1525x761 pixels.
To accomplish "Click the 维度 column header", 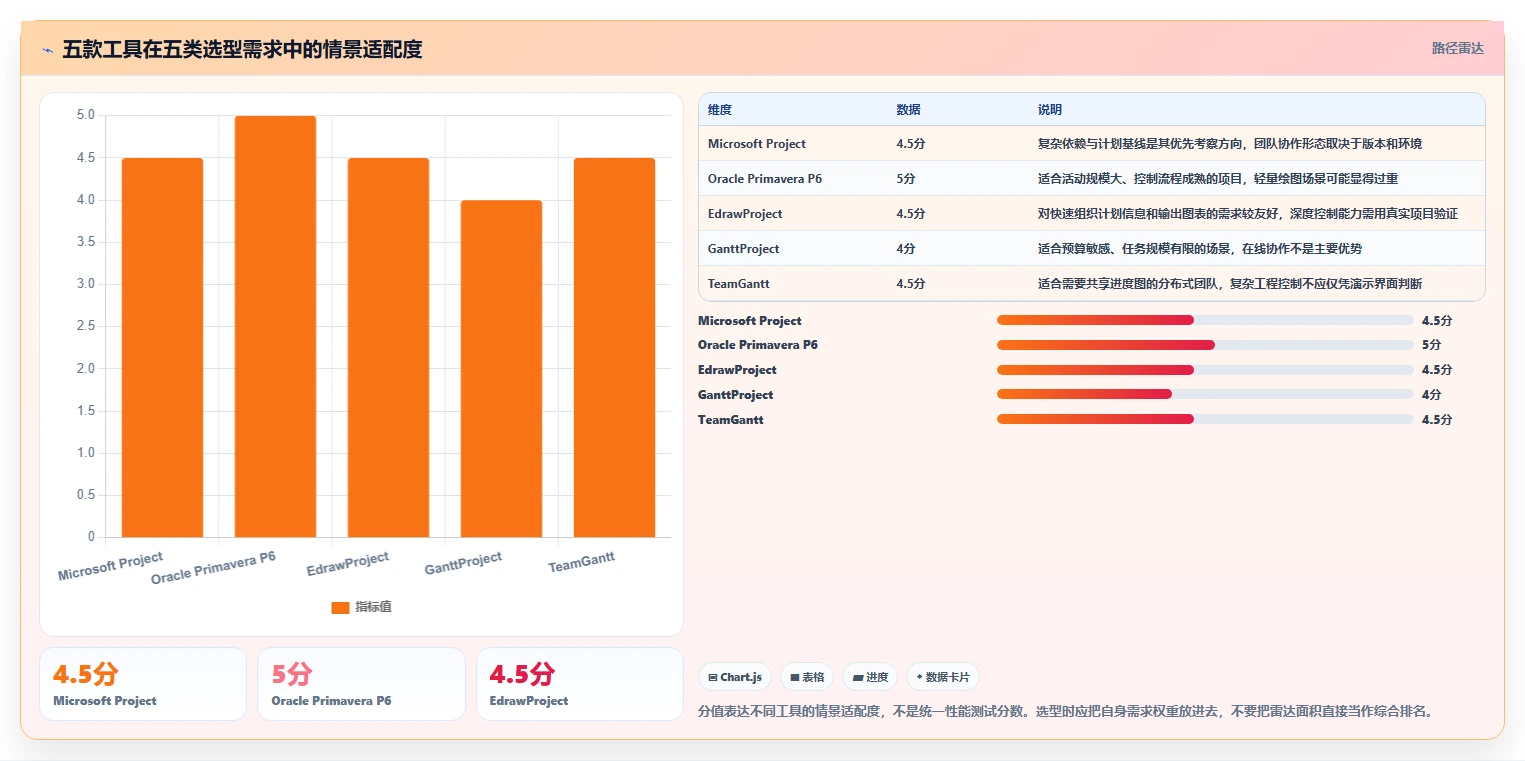I will pyautogui.click(x=720, y=110).
